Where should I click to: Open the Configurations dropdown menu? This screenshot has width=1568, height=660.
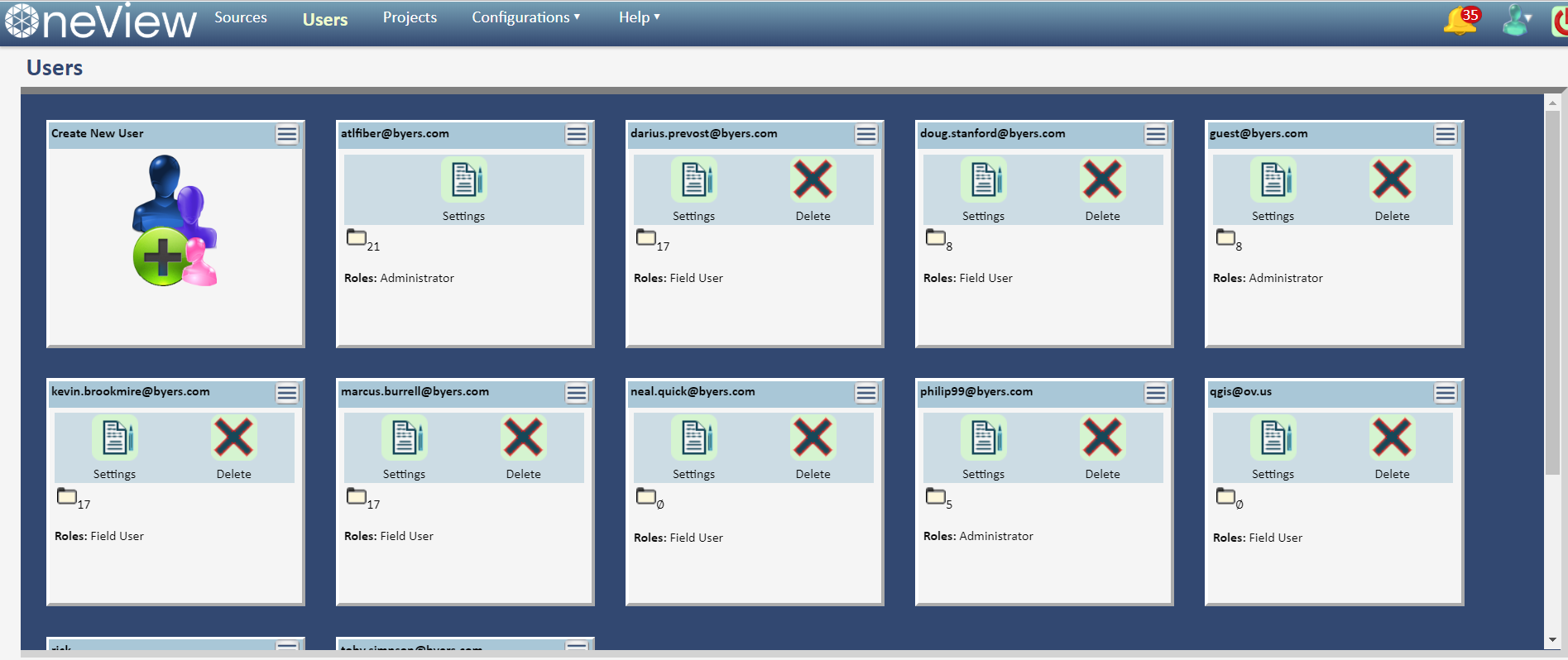pyautogui.click(x=525, y=17)
